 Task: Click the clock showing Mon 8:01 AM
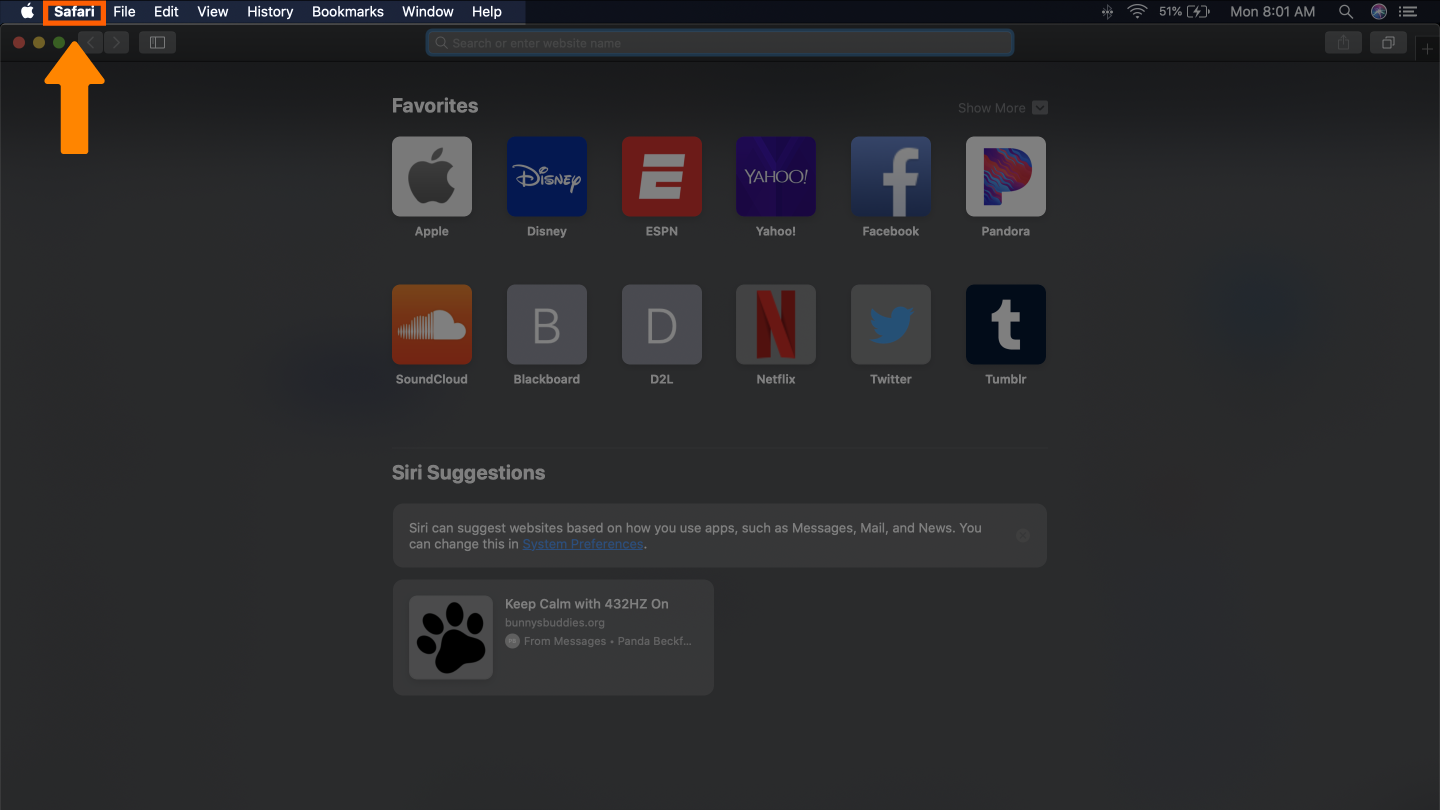tap(1272, 12)
